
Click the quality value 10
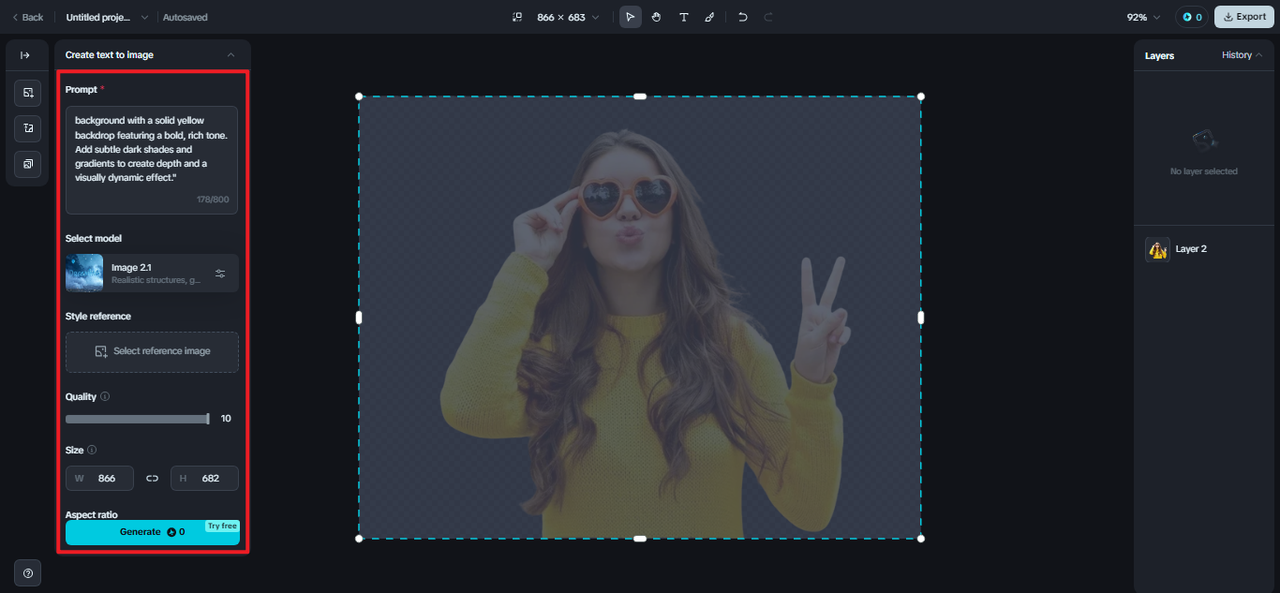pos(226,418)
